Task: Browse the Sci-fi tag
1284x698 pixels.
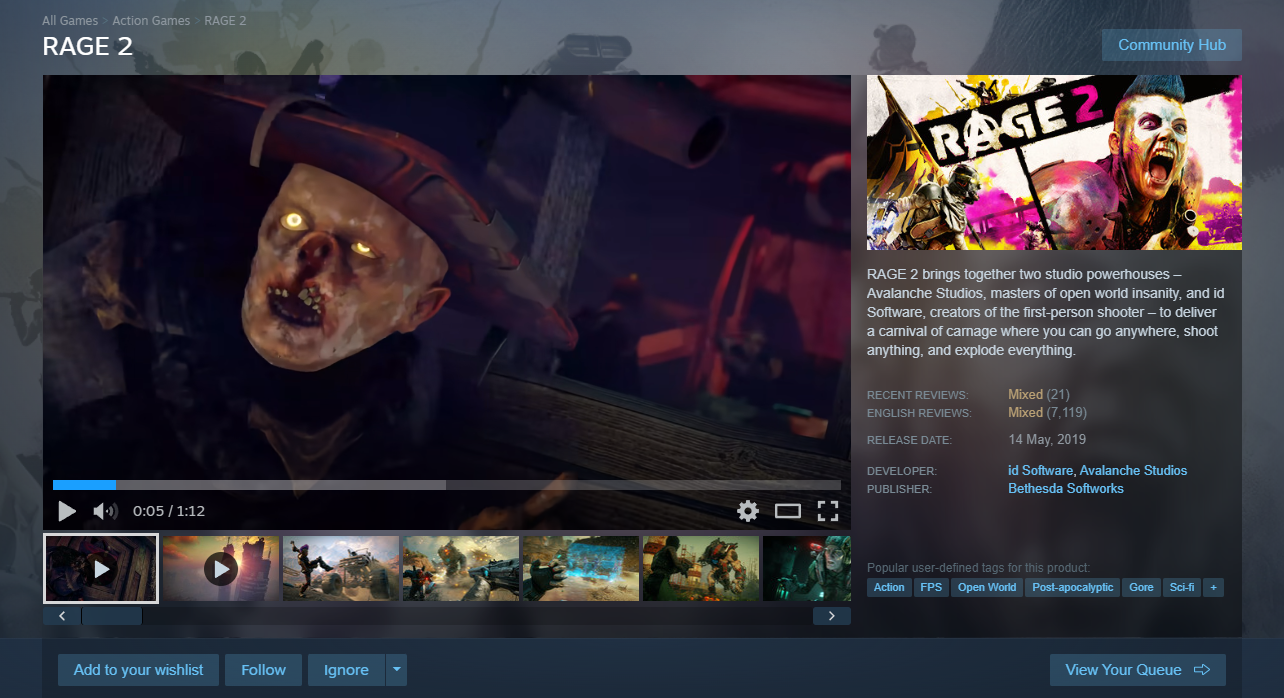Action: 1182,588
